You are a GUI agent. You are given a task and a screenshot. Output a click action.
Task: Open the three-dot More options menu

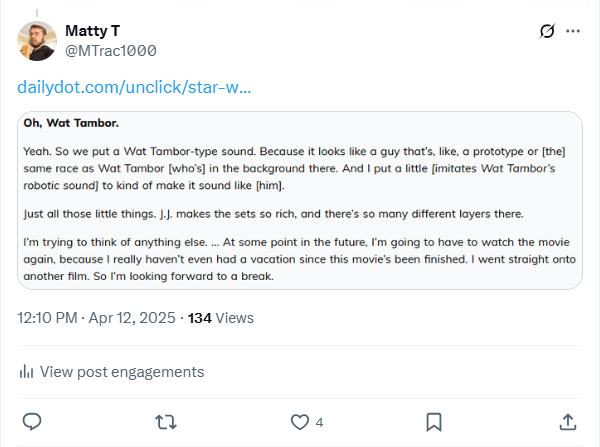pyautogui.click(x=573, y=31)
